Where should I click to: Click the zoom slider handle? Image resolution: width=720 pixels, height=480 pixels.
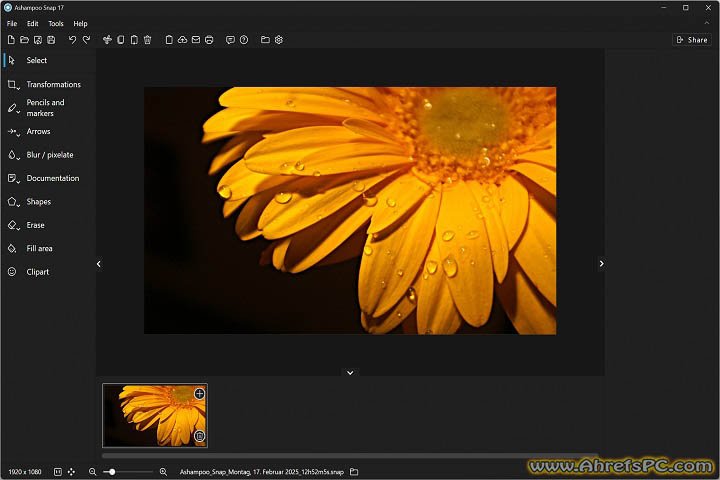pos(112,472)
